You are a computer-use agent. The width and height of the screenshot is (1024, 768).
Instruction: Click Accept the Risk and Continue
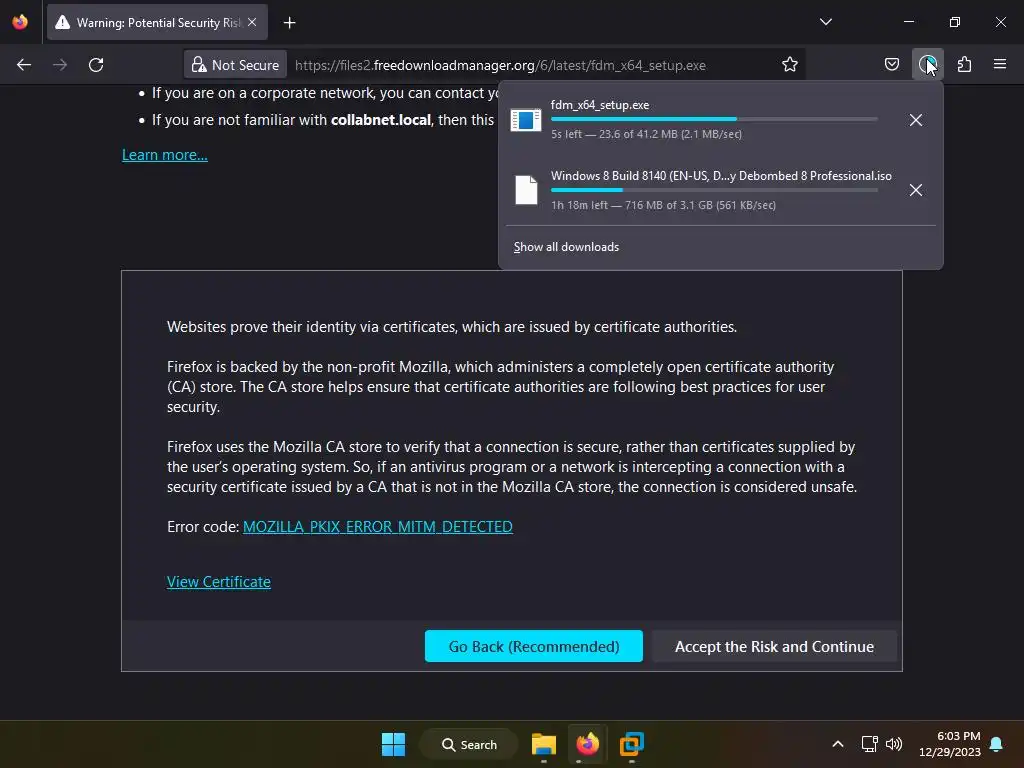point(774,646)
